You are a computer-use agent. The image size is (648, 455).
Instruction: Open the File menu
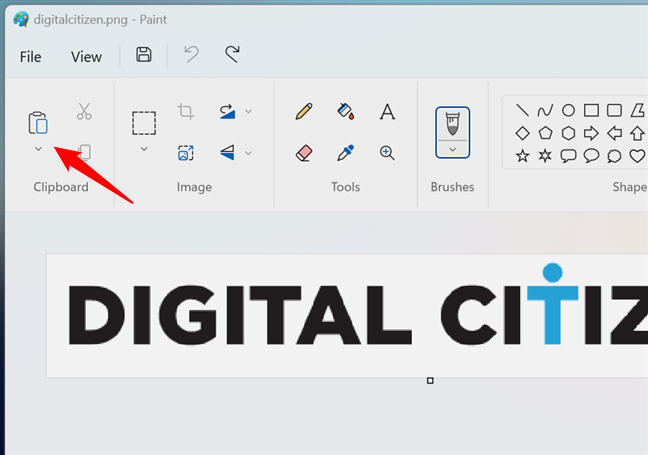tap(31, 57)
